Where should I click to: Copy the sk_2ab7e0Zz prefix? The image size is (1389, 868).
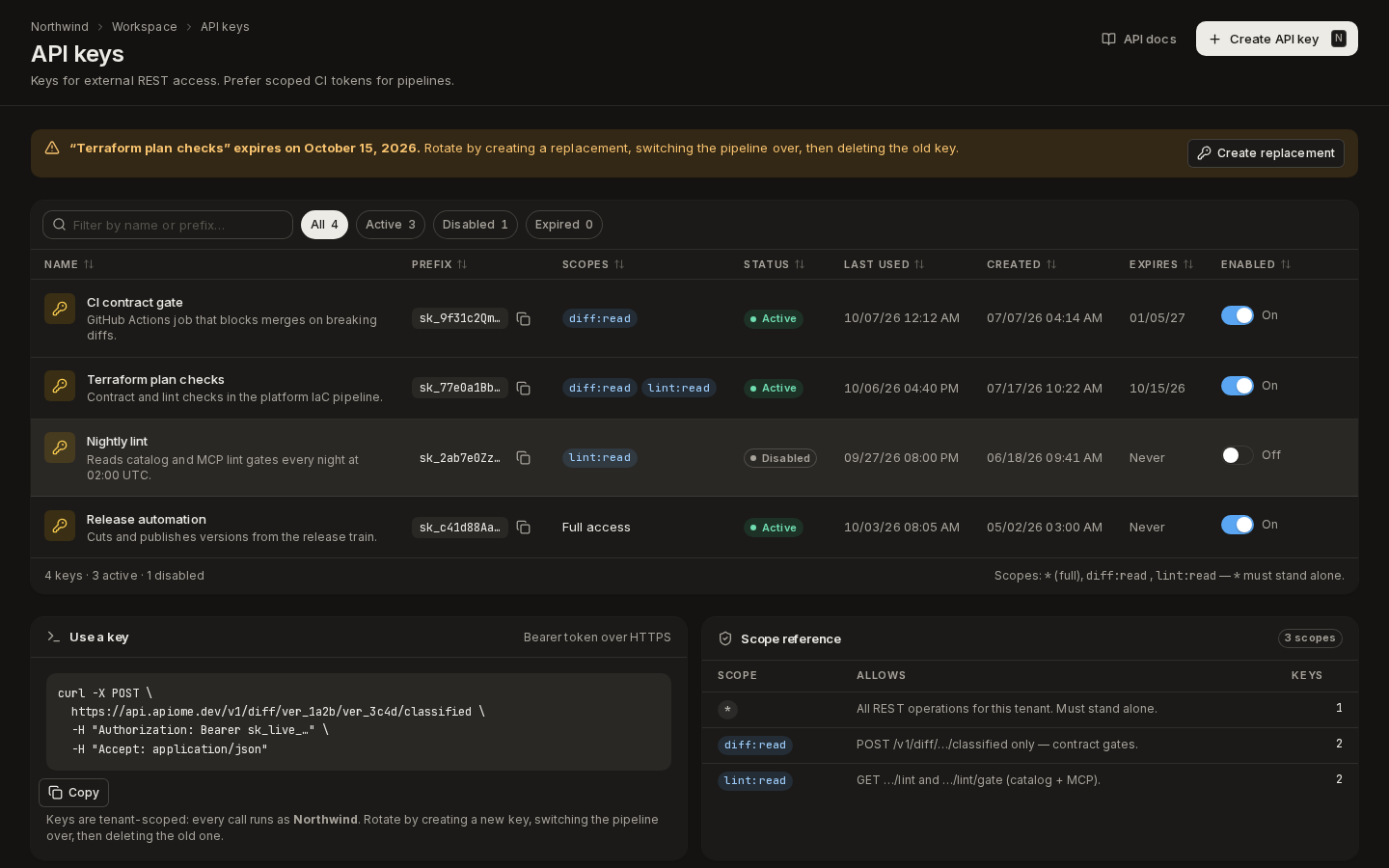point(523,458)
